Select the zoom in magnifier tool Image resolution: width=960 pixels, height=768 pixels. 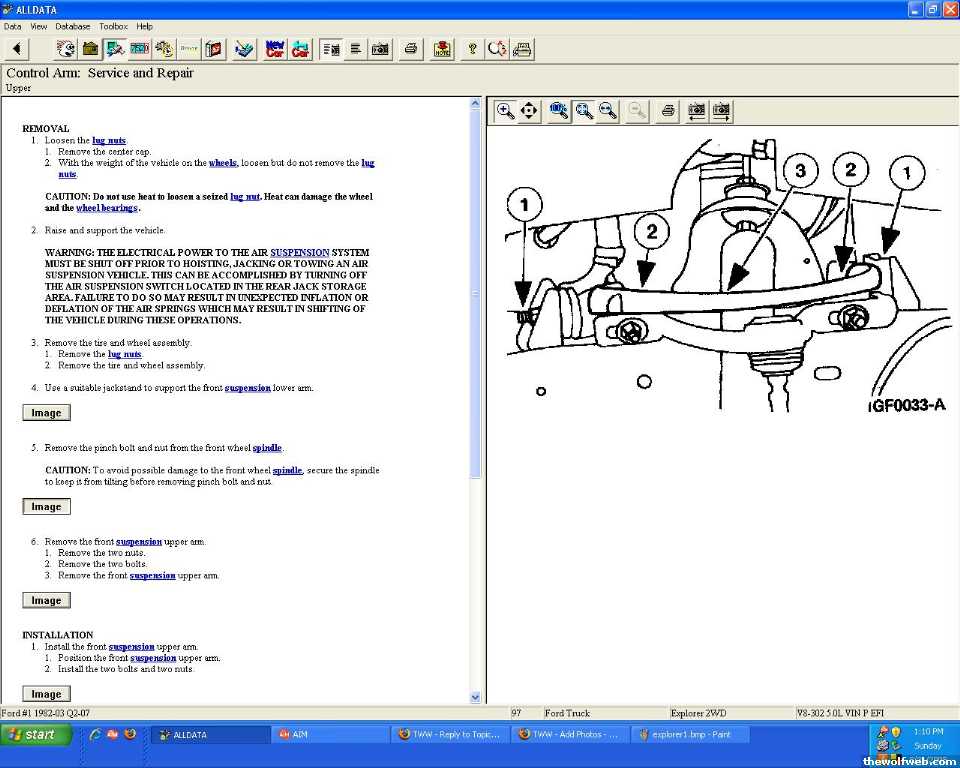[505, 110]
